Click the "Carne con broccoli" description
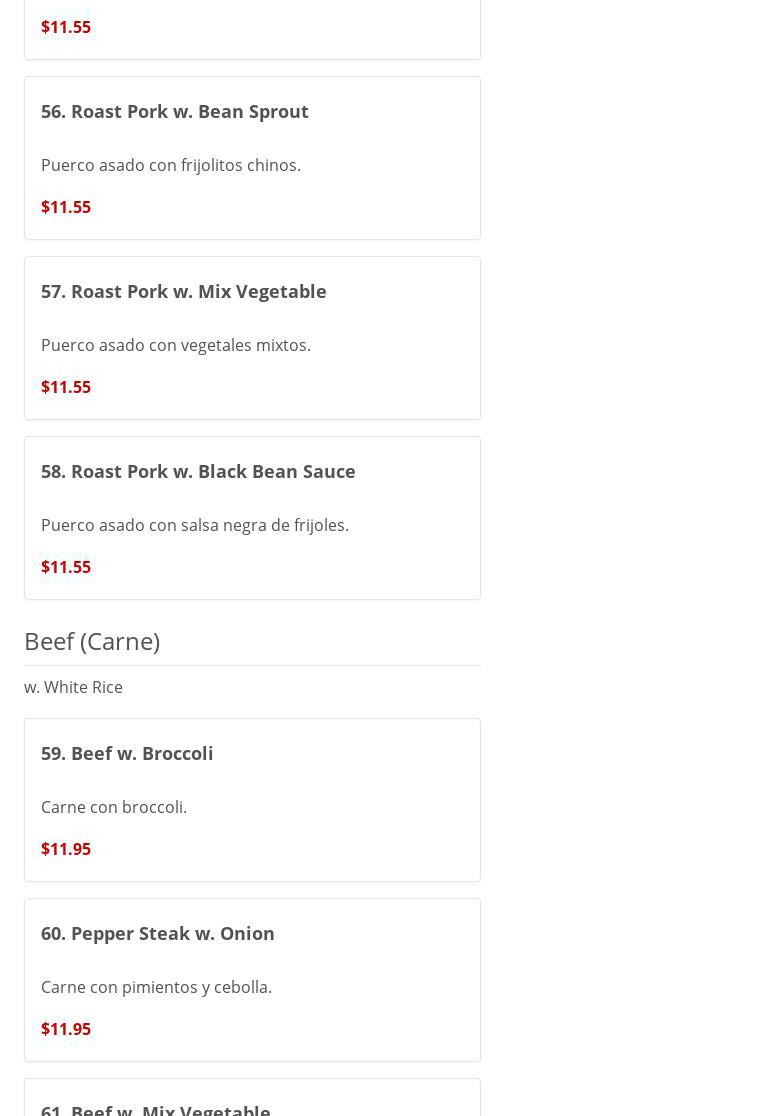This screenshot has width=770, height=1116. (114, 807)
